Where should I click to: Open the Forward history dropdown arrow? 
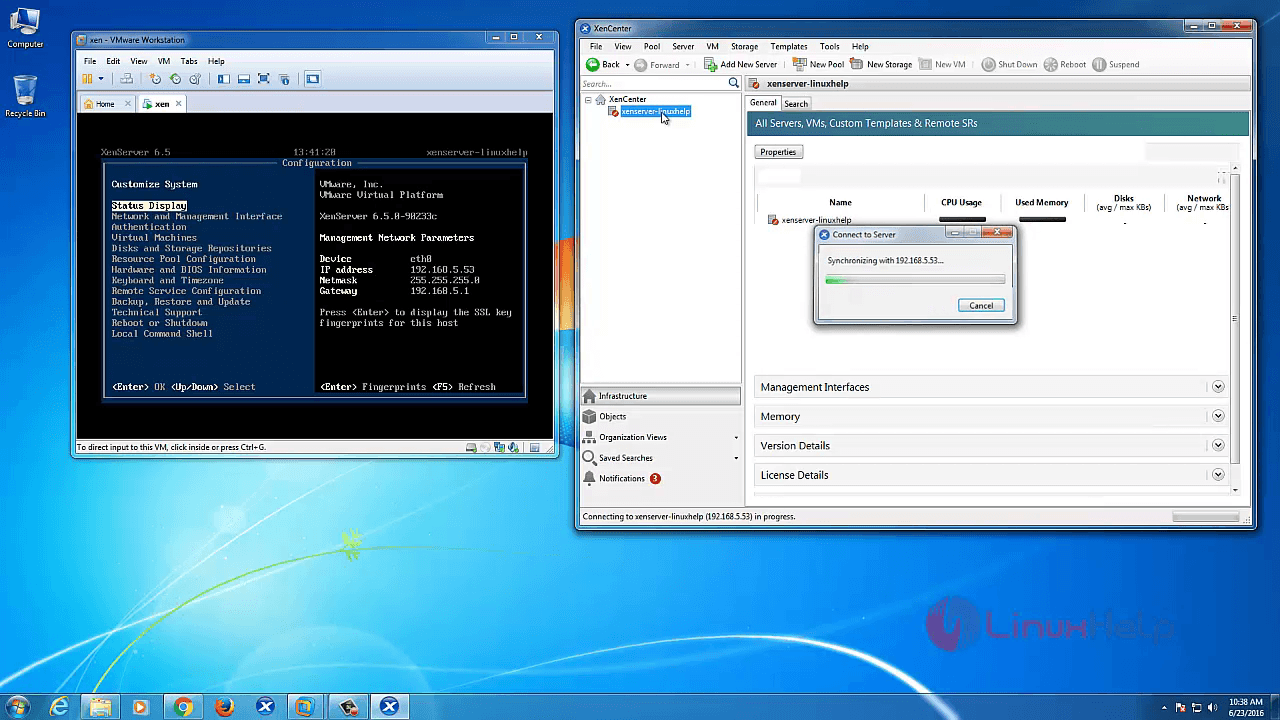point(689,65)
